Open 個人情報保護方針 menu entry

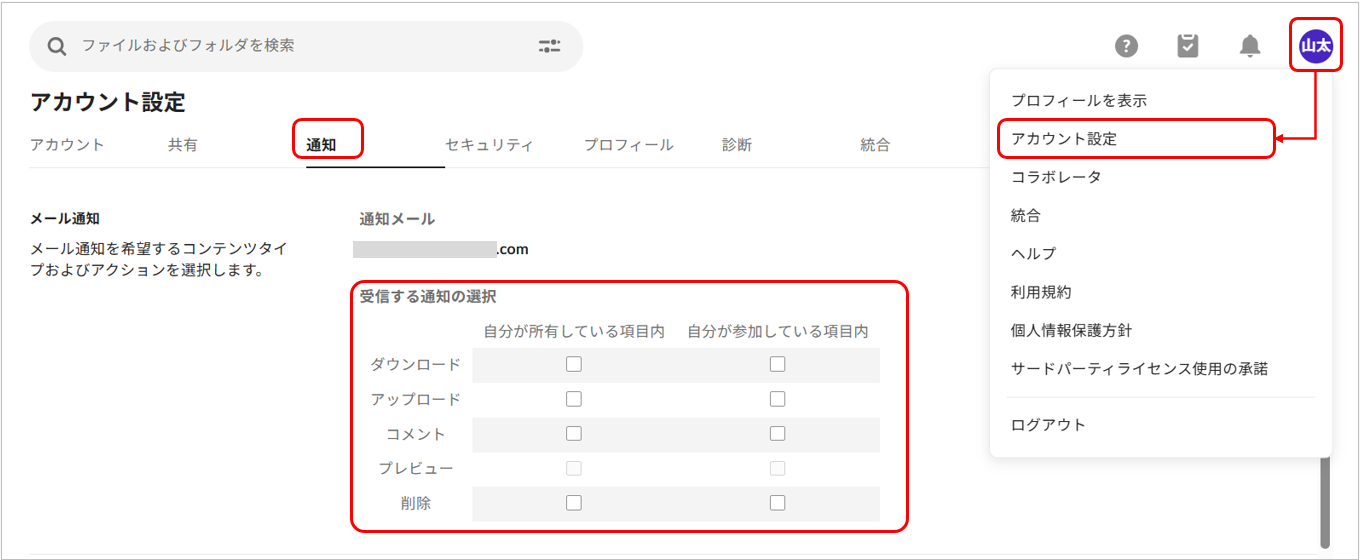pos(1071,330)
